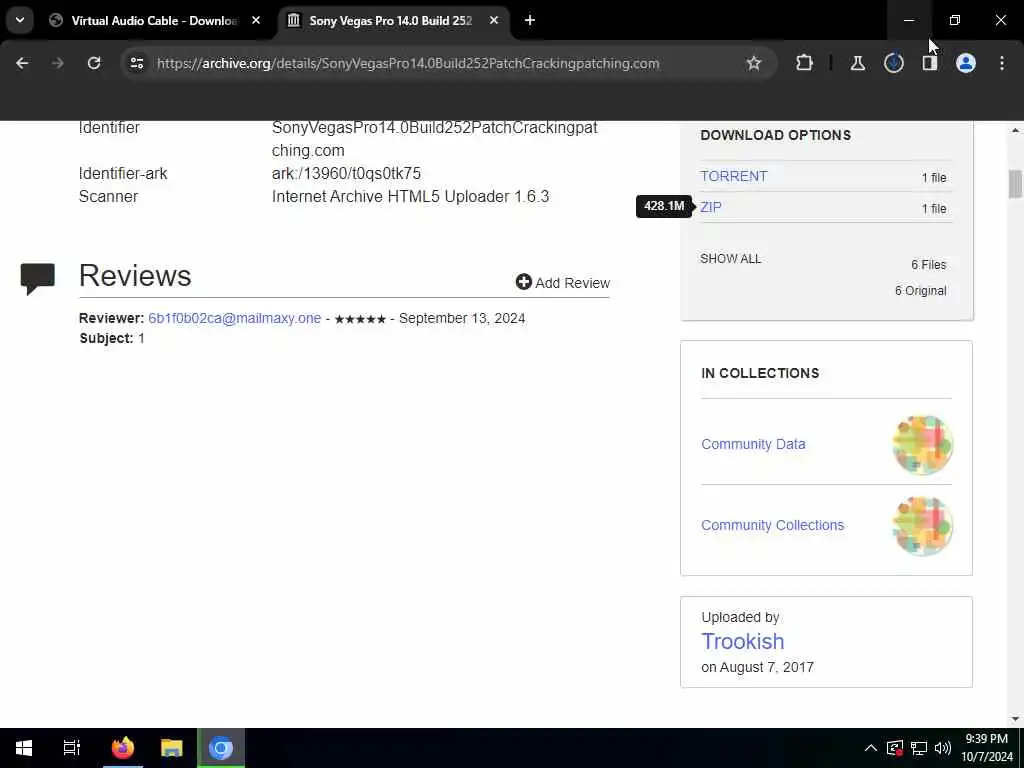1024x768 pixels.
Task: Click the Community Collections thumbnail image
Action: [922, 526]
